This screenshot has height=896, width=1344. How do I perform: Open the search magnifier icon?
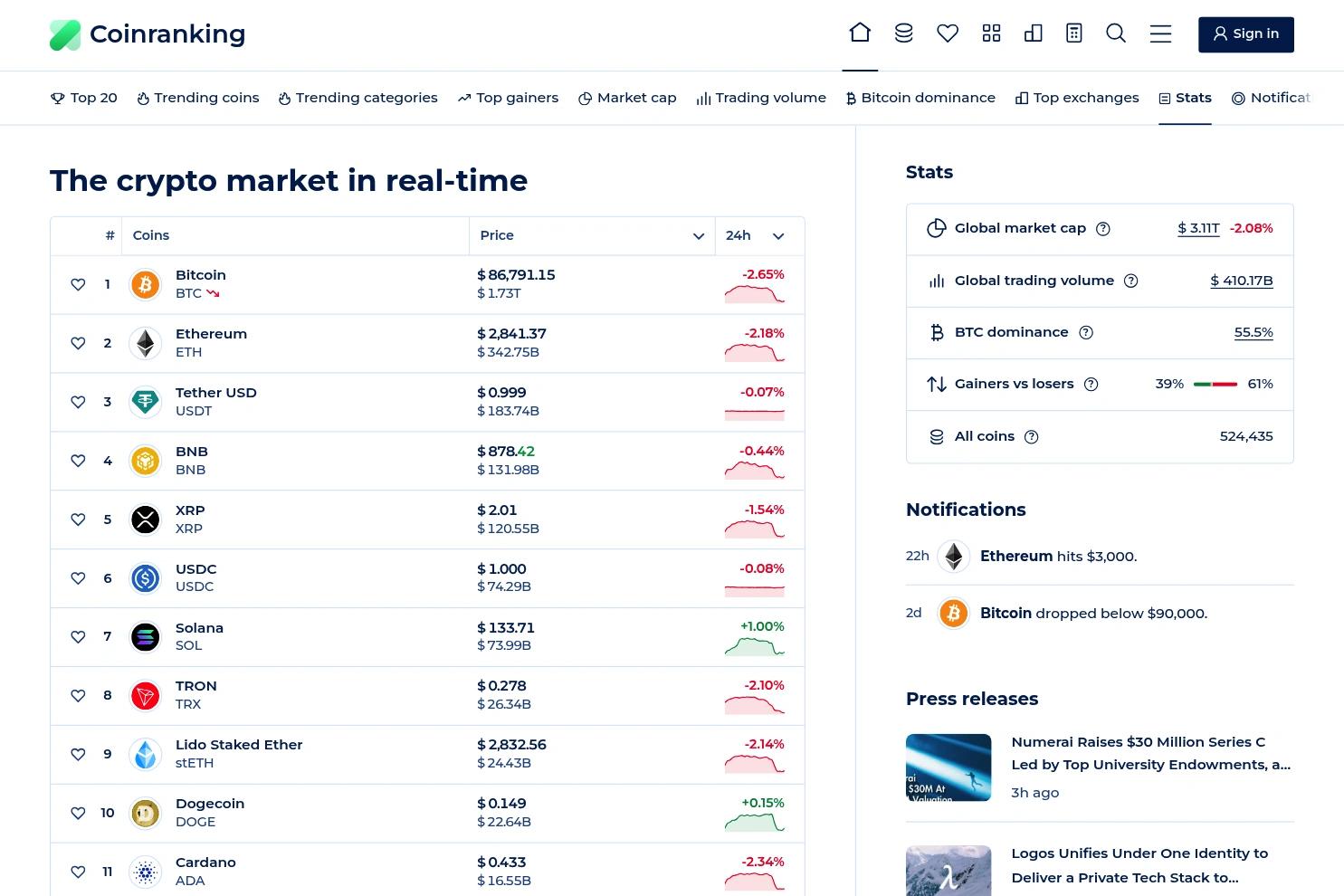pyautogui.click(x=1116, y=33)
